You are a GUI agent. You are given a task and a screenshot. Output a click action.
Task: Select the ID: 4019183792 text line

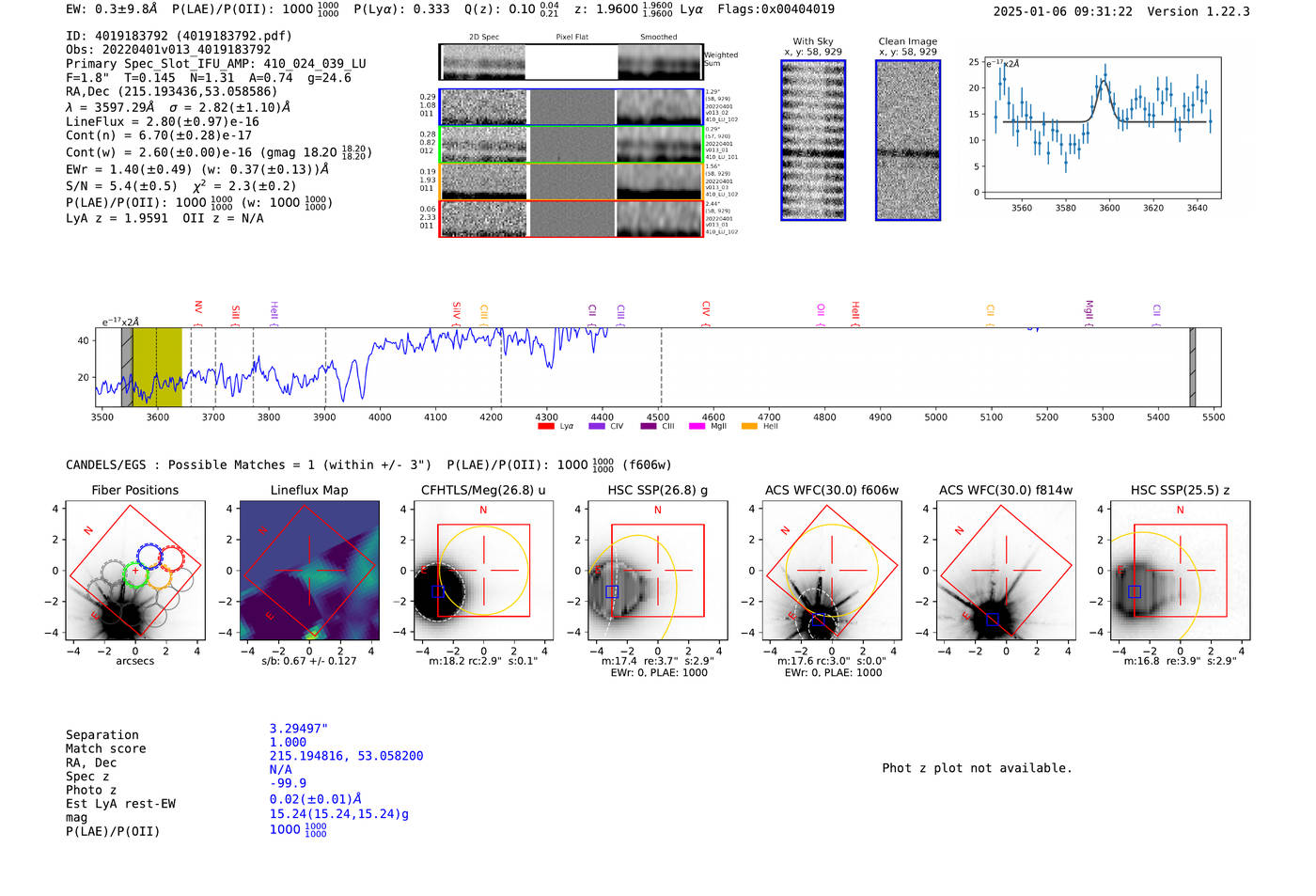[179, 36]
